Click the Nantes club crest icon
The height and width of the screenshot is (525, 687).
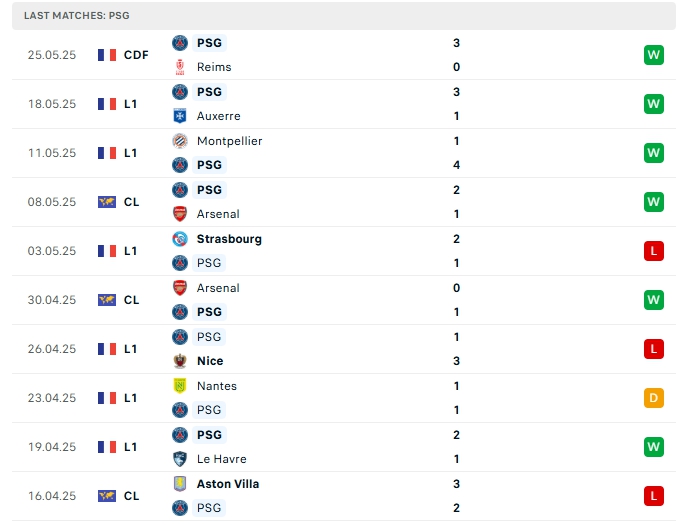pos(180,386)
